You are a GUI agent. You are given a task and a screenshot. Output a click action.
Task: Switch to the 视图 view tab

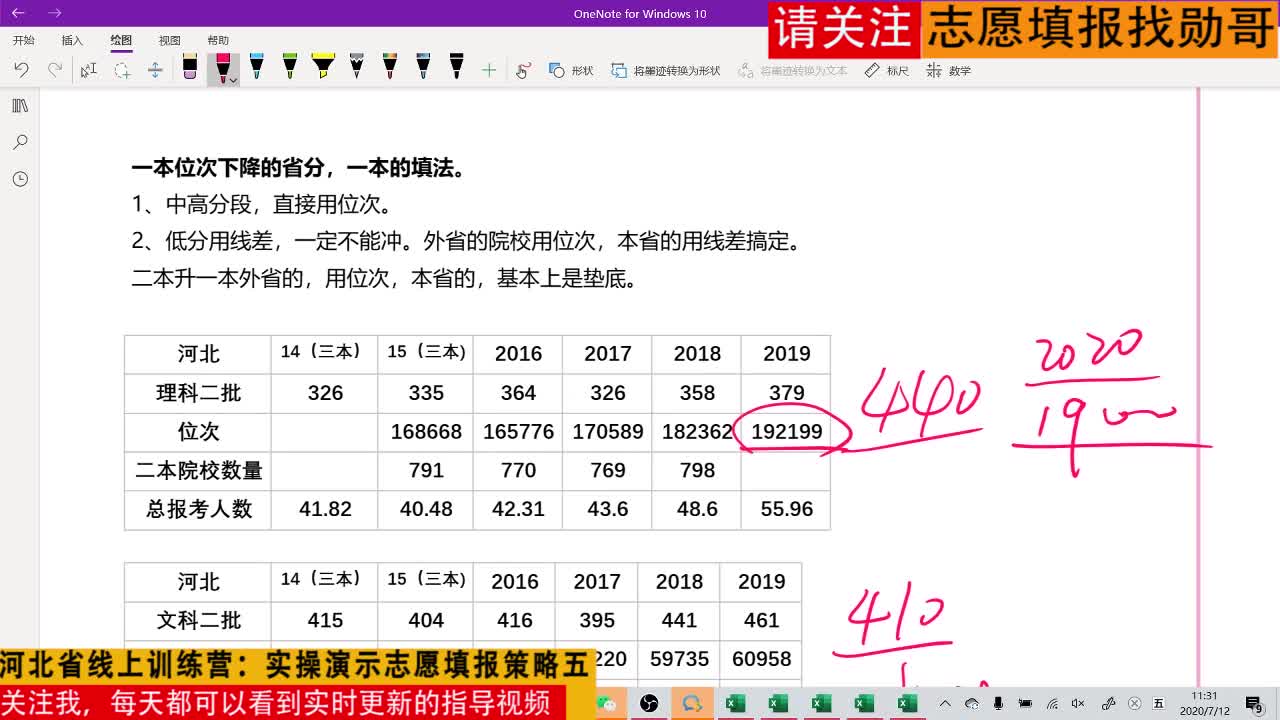click(170, 40)
